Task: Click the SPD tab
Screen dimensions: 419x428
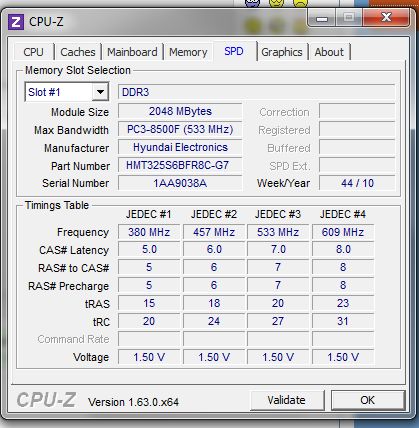Action: point(234,51)
